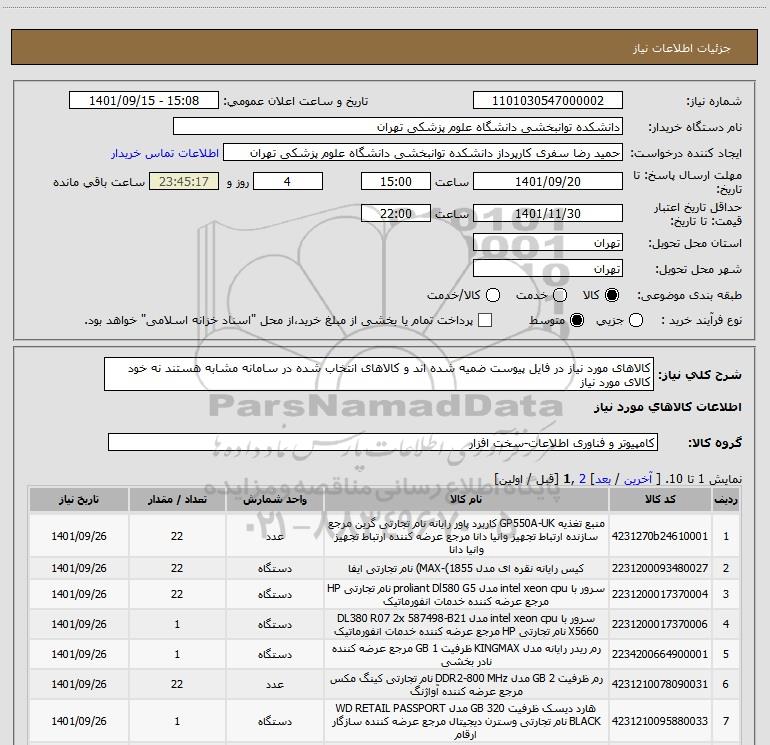This screenshot has height=745, width=770.
Task: Click the remaining days field showing 4
Action: (288, 181)
